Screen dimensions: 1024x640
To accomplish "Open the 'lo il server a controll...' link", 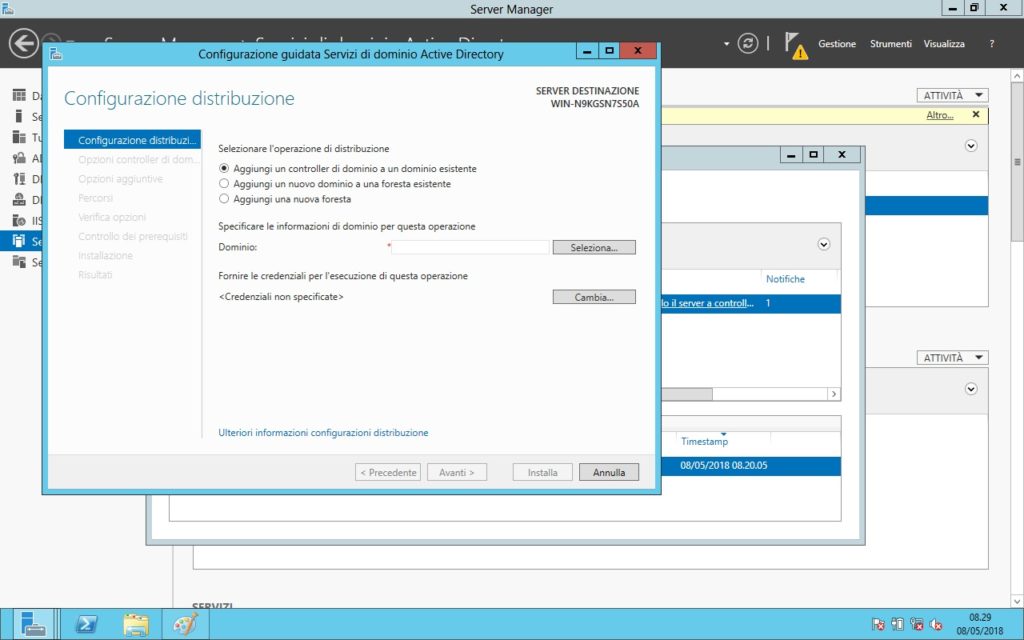I will pyautogui.click(x=708, y=303).
